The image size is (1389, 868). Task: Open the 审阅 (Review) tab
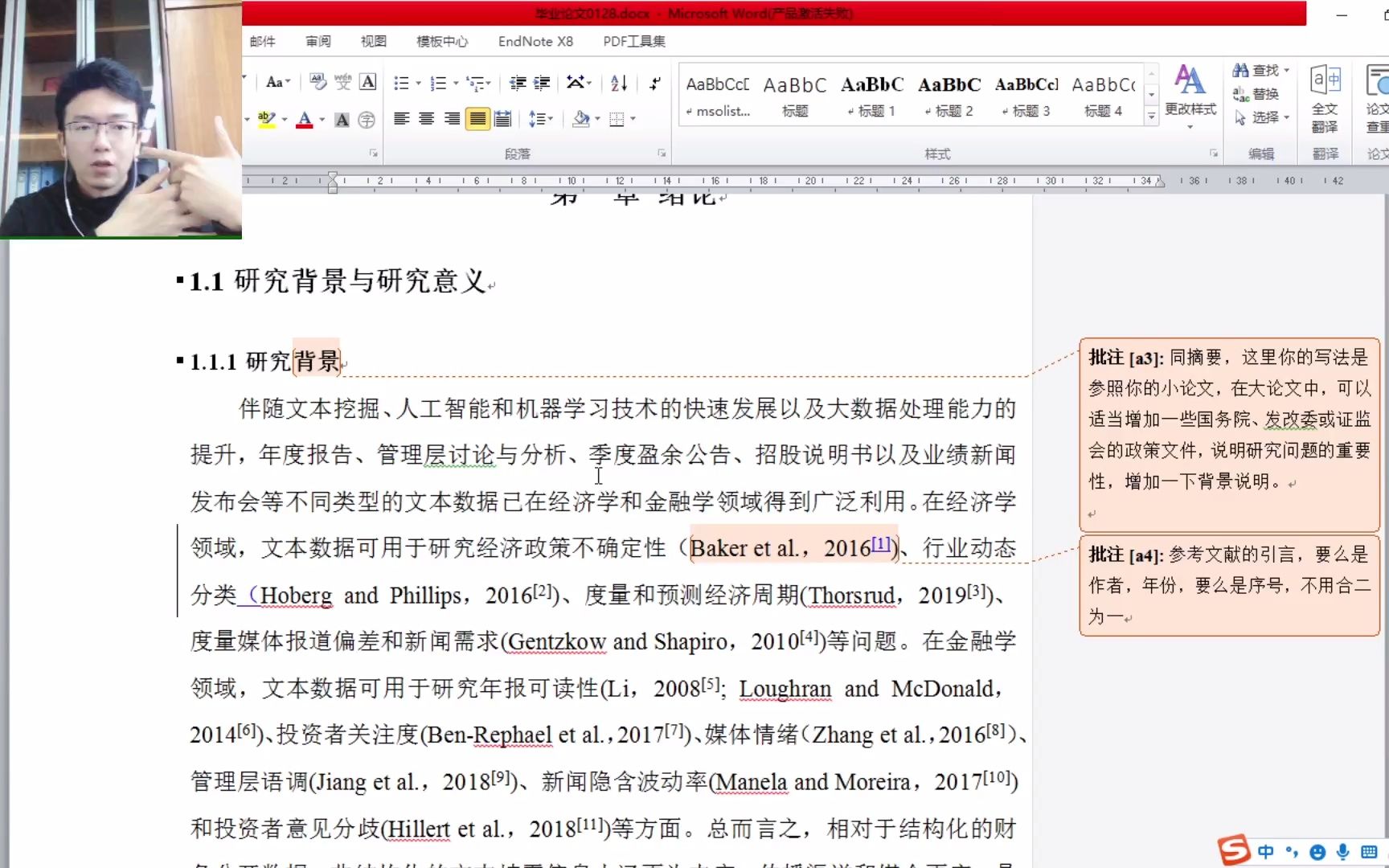click(318, 41)
